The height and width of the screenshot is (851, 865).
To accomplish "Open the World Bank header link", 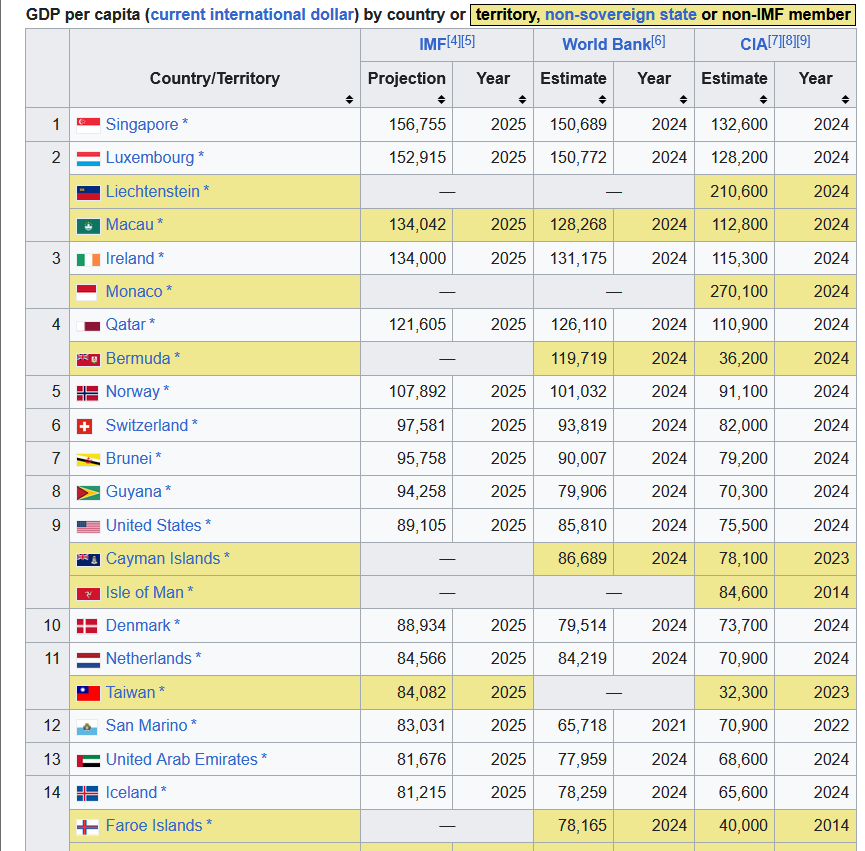I will click(x=606, y=45).
